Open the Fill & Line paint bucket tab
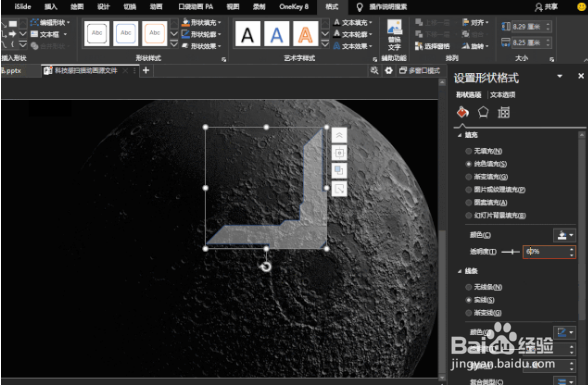Screen dimensions: 588x385 tap(463, 112)
